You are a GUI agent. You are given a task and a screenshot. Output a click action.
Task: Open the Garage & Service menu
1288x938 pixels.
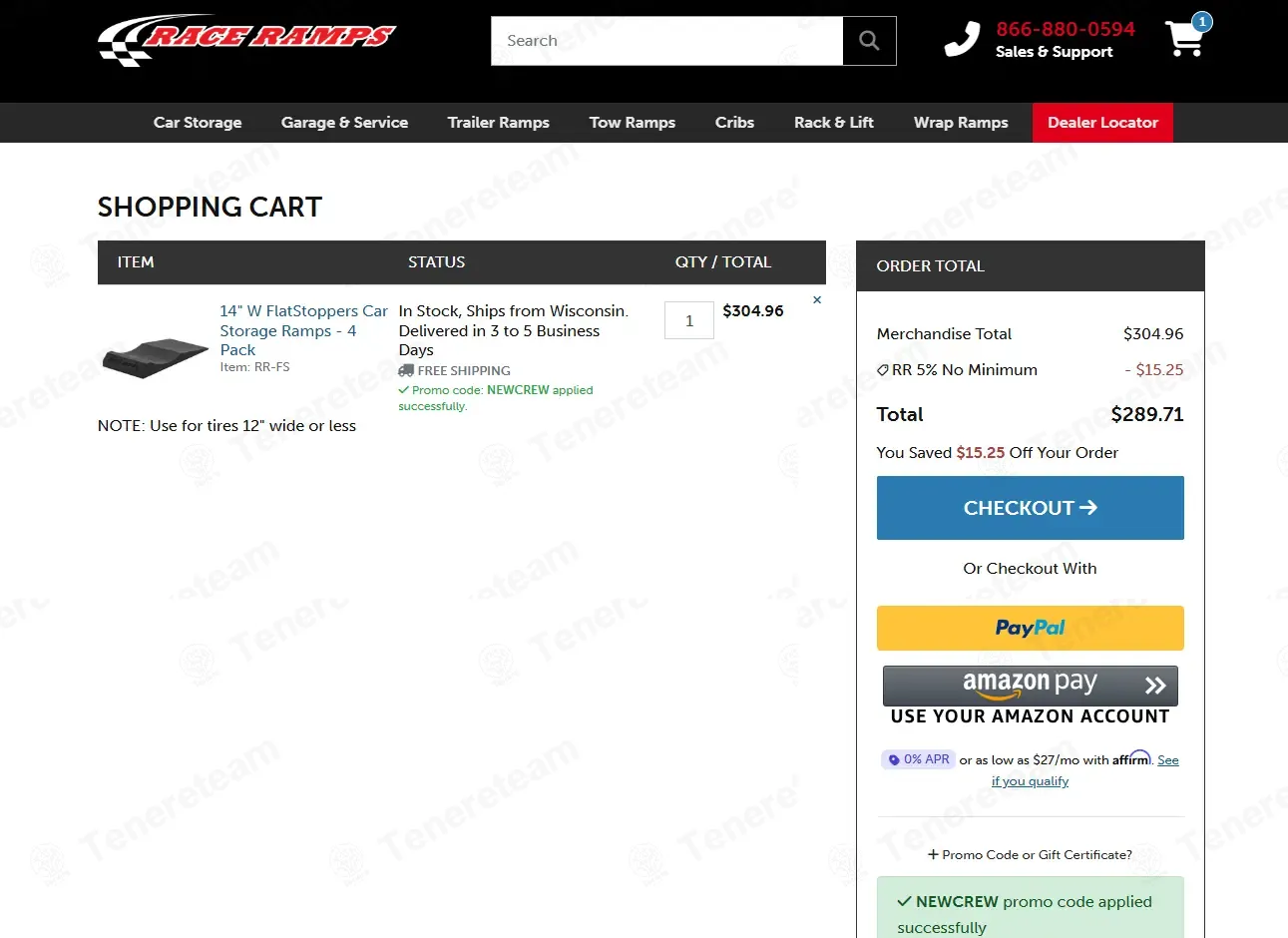click(x=344, y=123)
